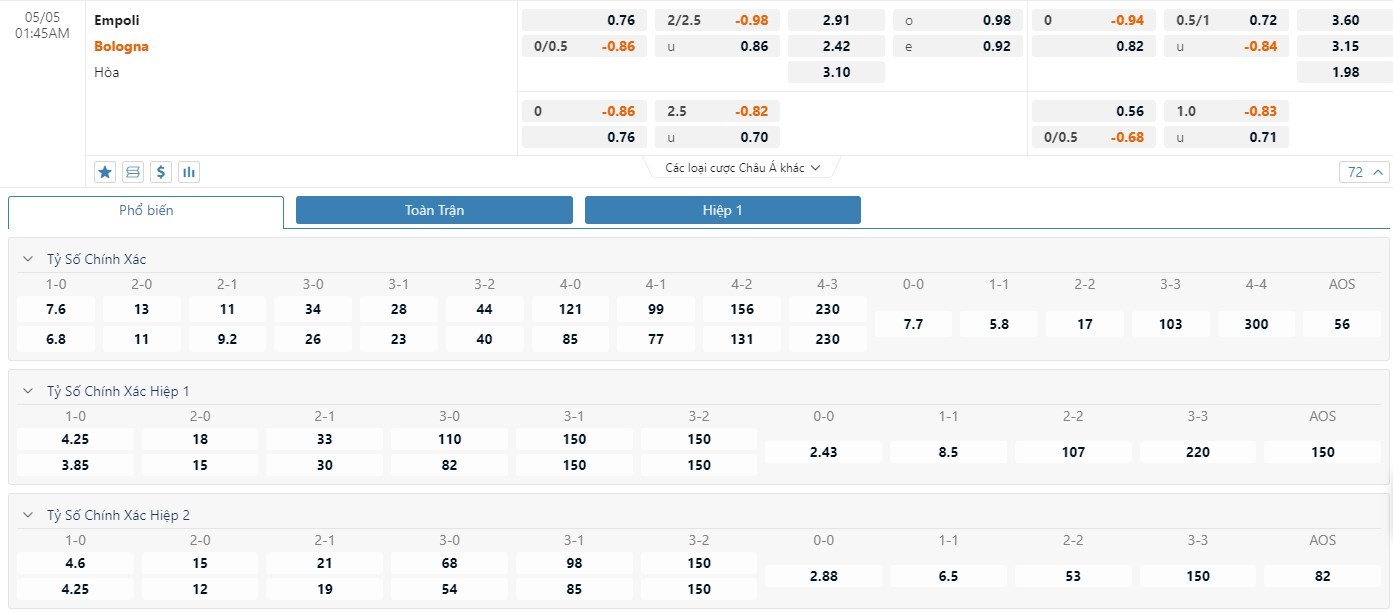Collapse Tỷ Số Chính Xác Hiệp 2 section
This screenshot has width=1393, height=613.
click(28, 515)
